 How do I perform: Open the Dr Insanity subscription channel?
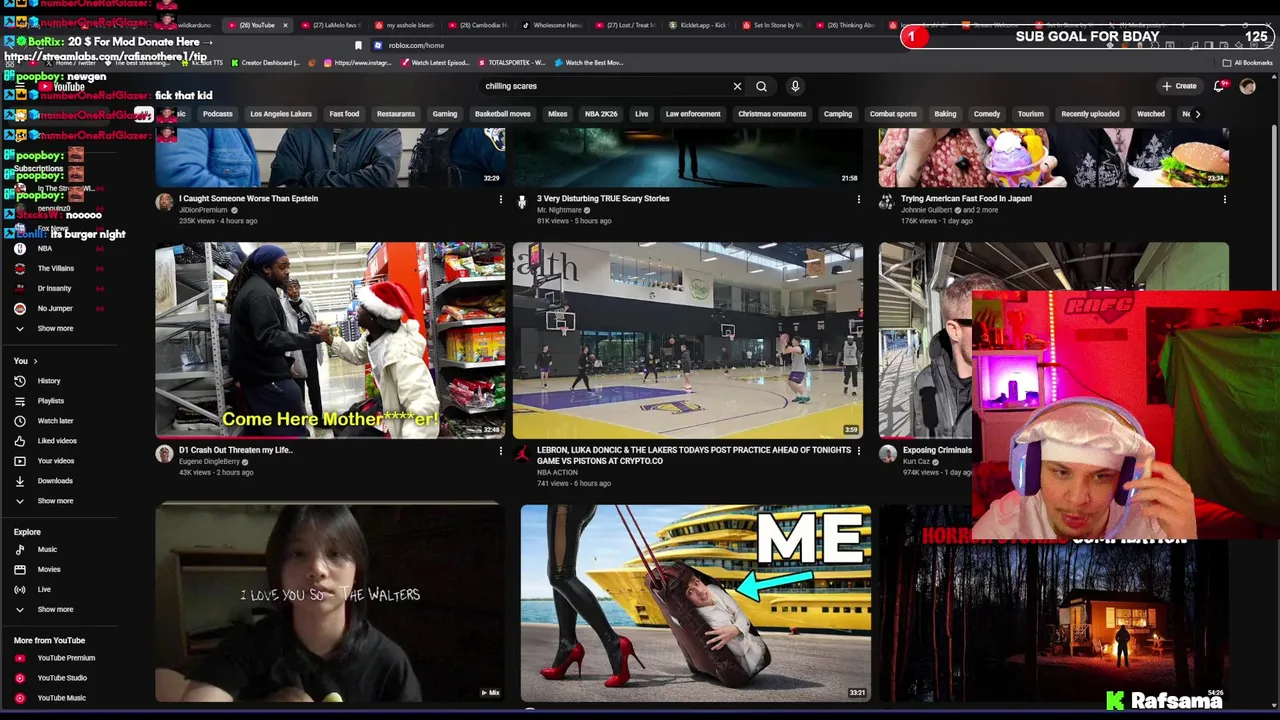[x=55, y=288]
